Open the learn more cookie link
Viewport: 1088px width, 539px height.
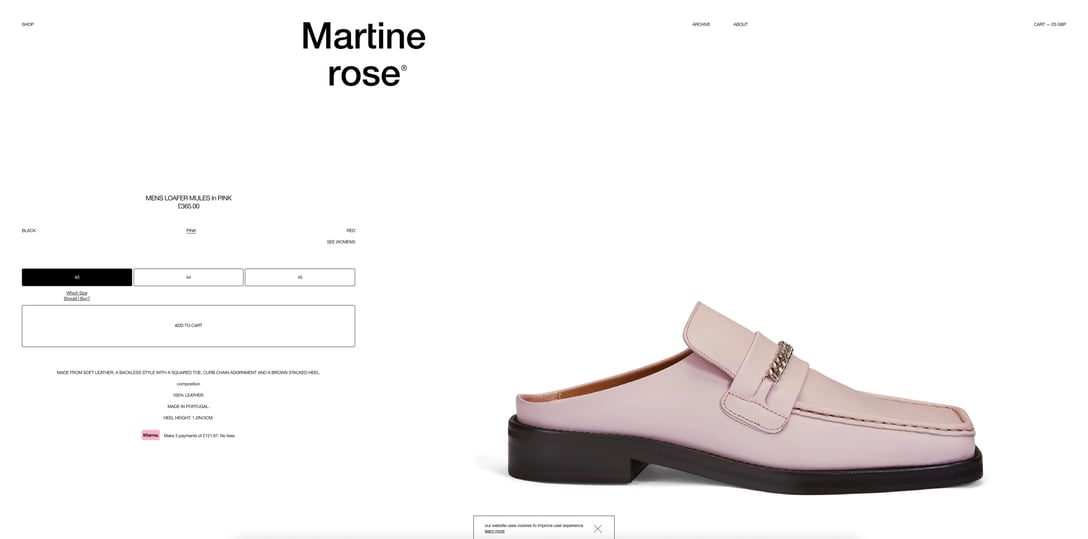click(494, 531)
